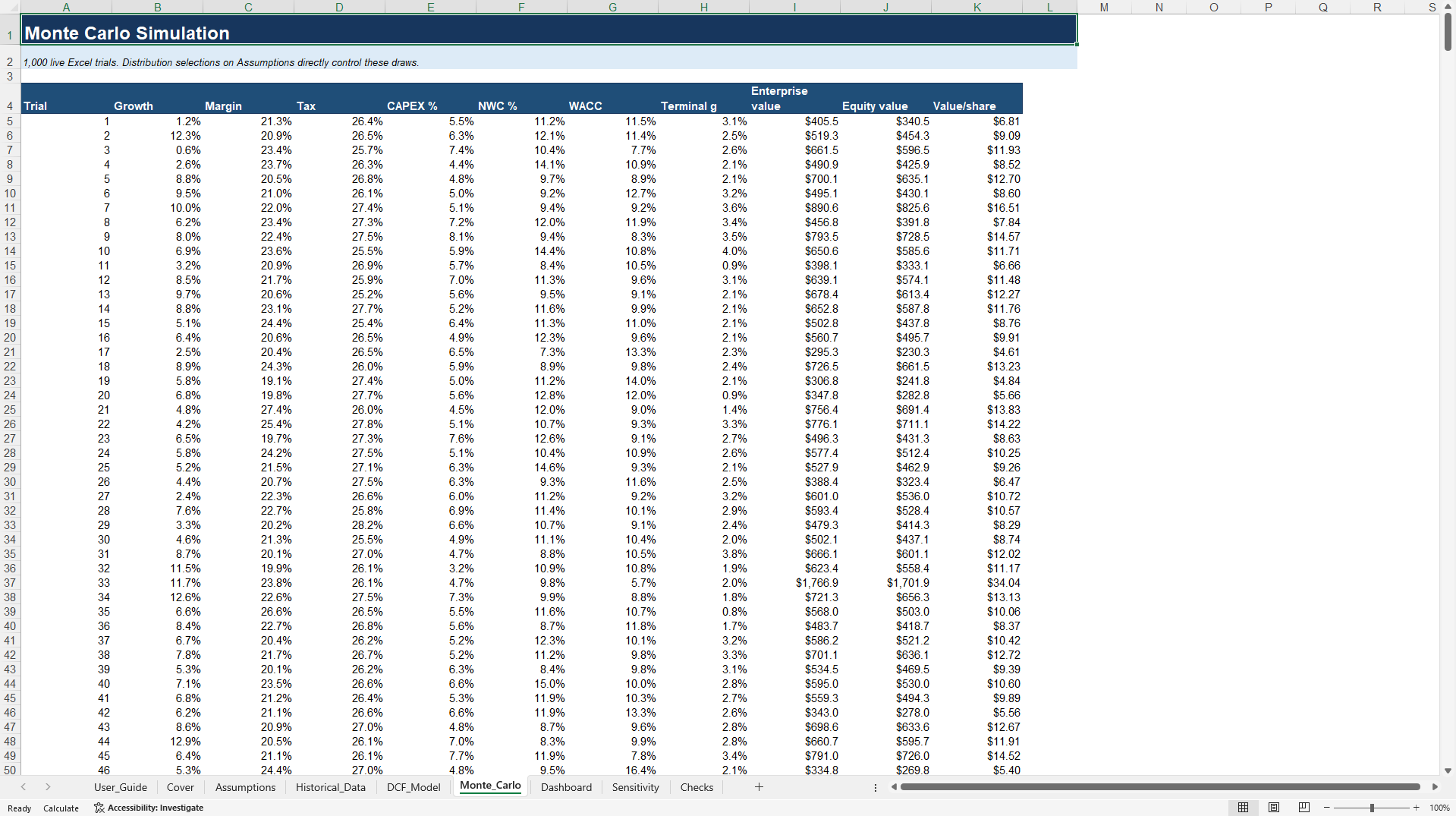1456x816 pixels.
Task: Click the vertical scrollbar thumb
Action: [x=1448, y=32]
